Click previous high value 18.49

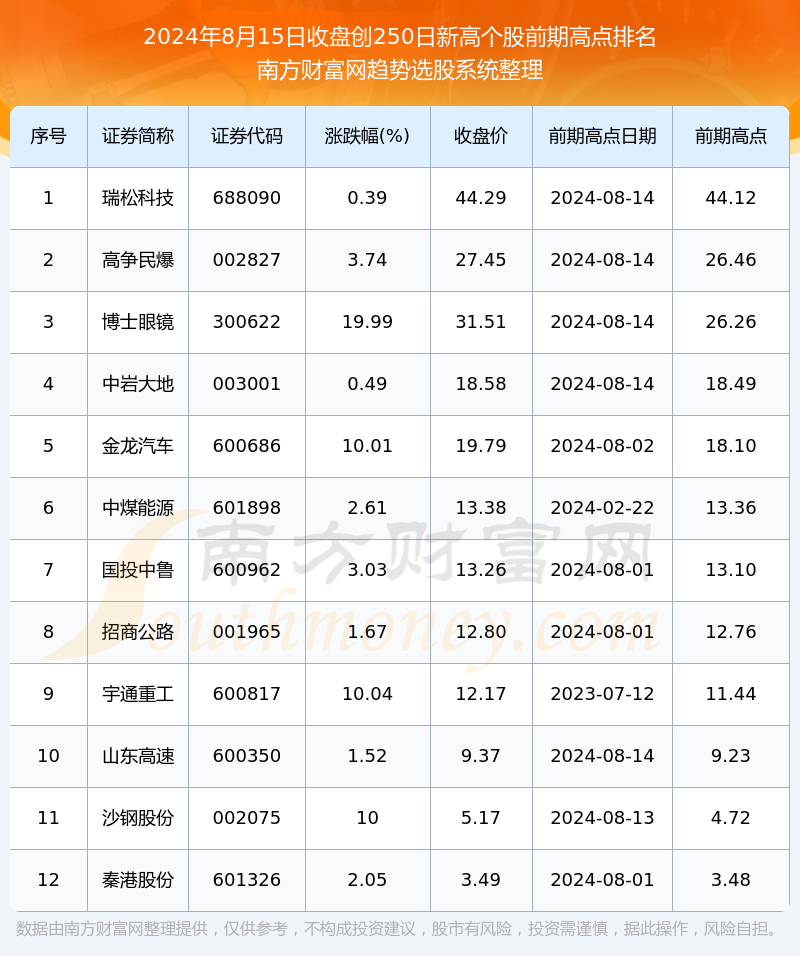click(730, 384)
